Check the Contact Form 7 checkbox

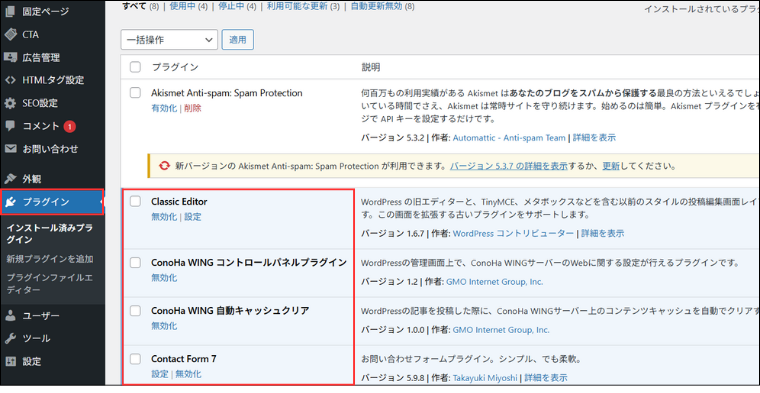click(x=135, y=359)
